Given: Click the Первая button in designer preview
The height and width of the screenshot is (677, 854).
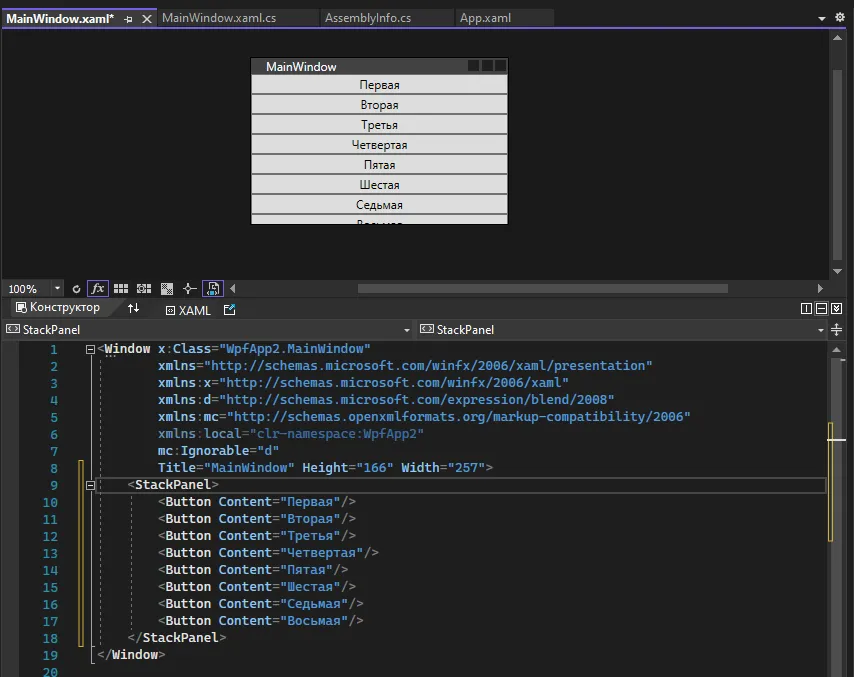Looking at the screenshot, I should [x=379, y=85].
